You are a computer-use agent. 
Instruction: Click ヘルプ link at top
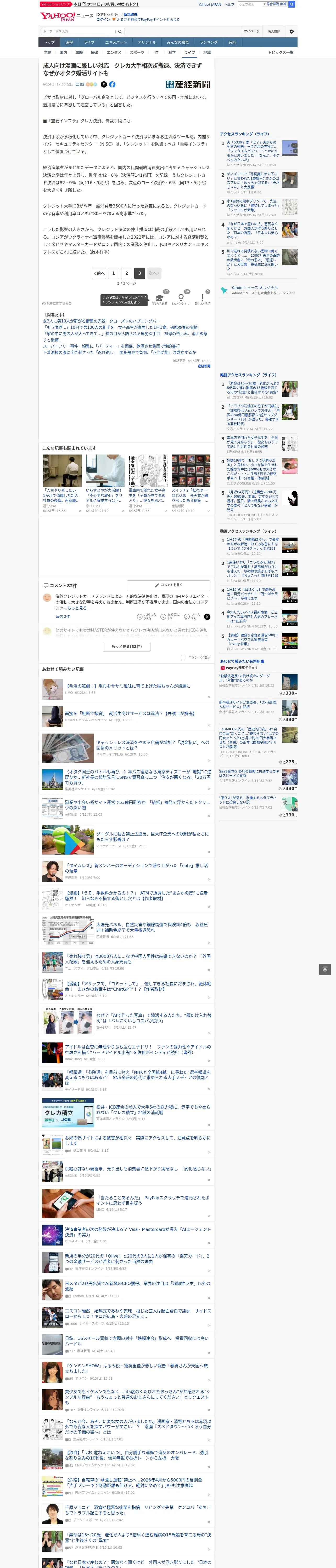pos(229,4)
